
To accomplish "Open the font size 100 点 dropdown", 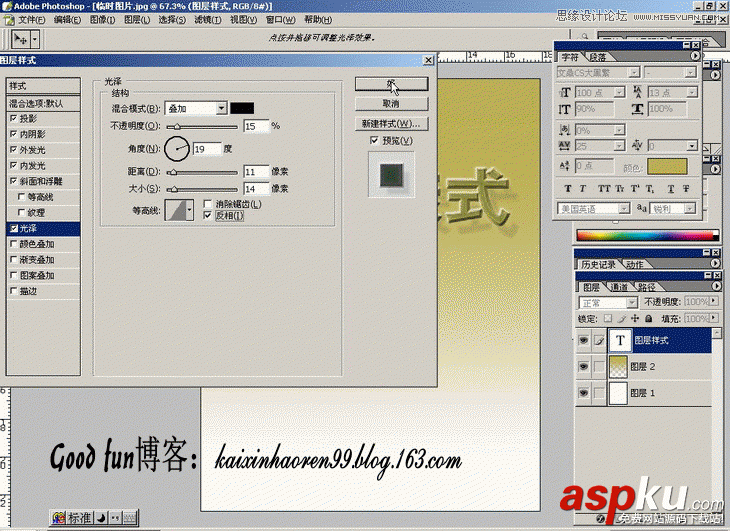I will (619, 93).
